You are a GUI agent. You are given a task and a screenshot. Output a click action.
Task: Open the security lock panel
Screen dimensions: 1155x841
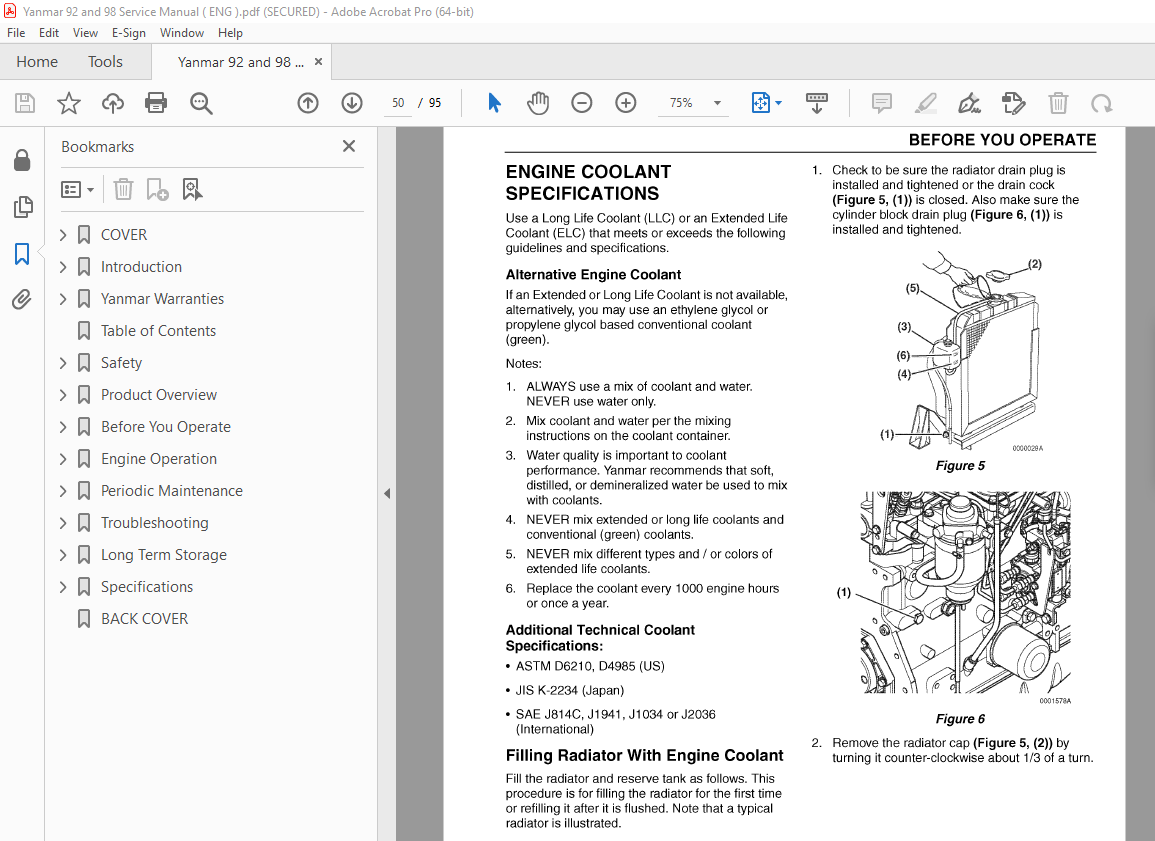click(22, 160)
